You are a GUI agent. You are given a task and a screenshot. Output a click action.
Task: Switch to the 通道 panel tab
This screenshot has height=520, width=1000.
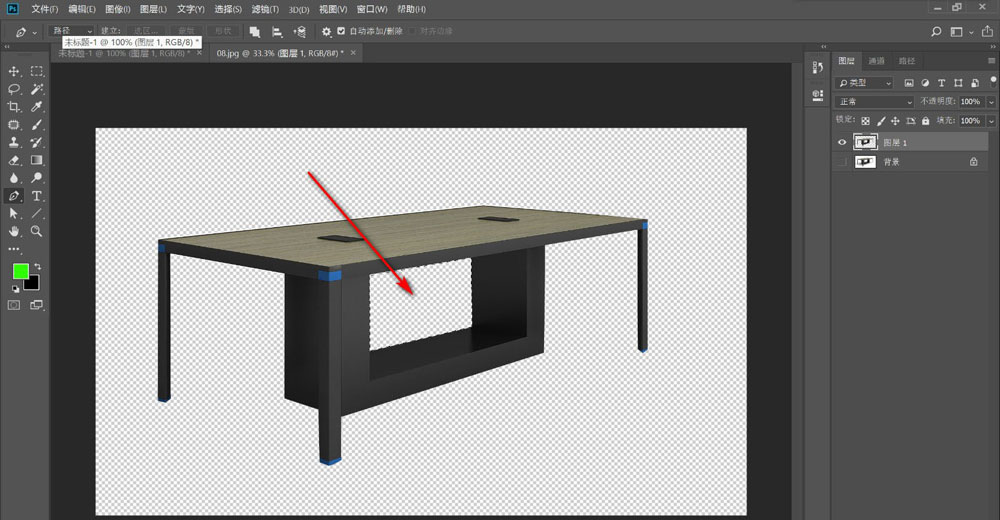click(876, 61)
